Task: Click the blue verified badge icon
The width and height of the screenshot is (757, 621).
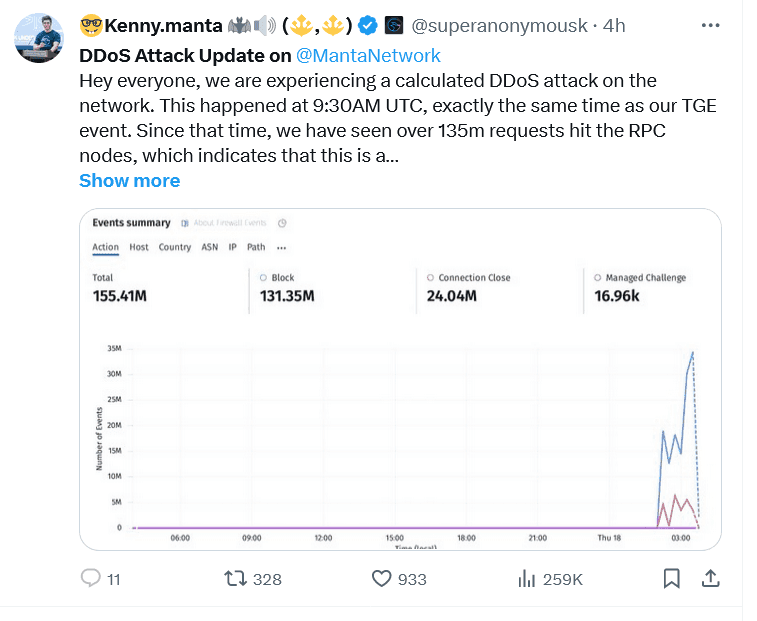Action: pyautogui.click(x=367, y=26)
